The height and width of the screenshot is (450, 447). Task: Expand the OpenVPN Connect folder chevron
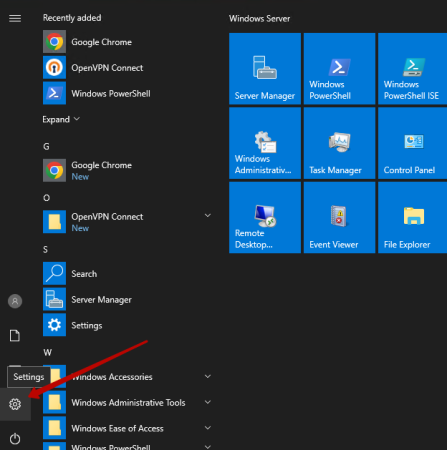click(208, 216)
